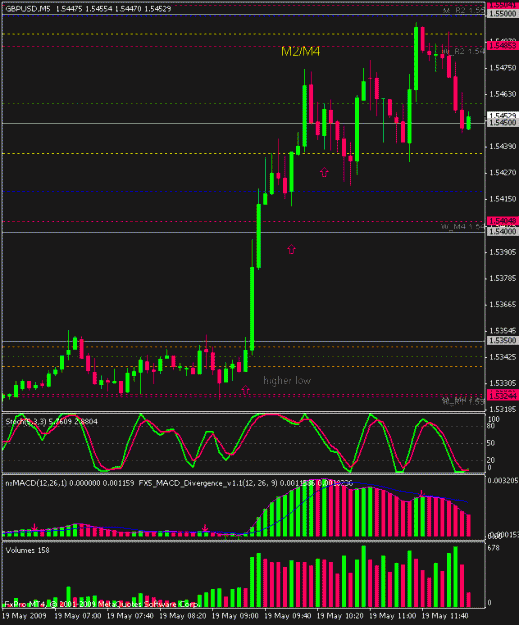Click the 19 May 10:20 time label

point(340,616)
